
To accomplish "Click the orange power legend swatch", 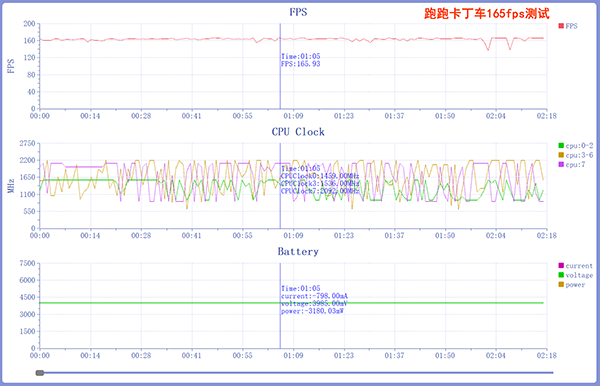I will click(x=561, y=285).
